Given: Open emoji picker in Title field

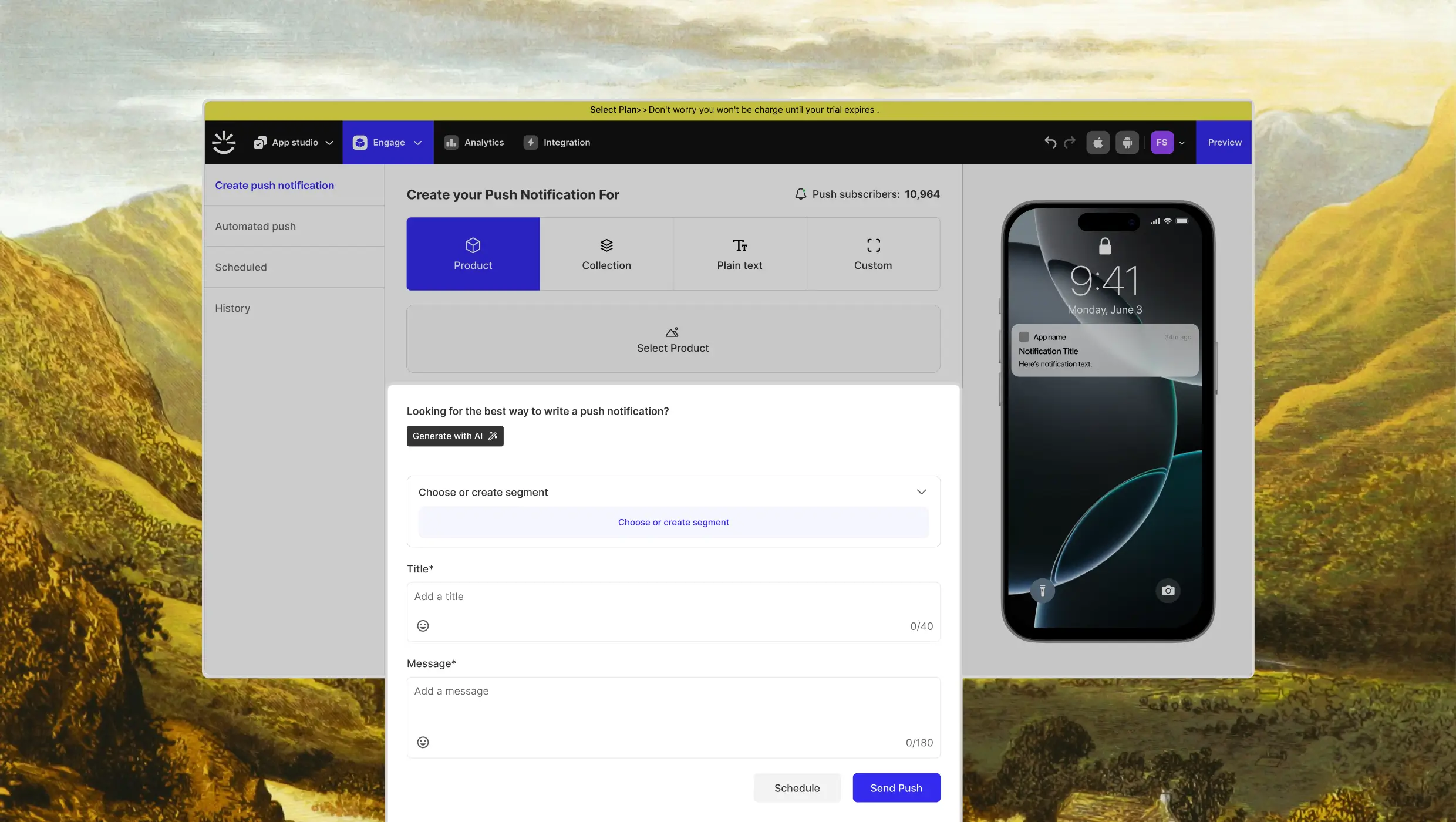Looking at the screenshot, I should click(423, 626).
